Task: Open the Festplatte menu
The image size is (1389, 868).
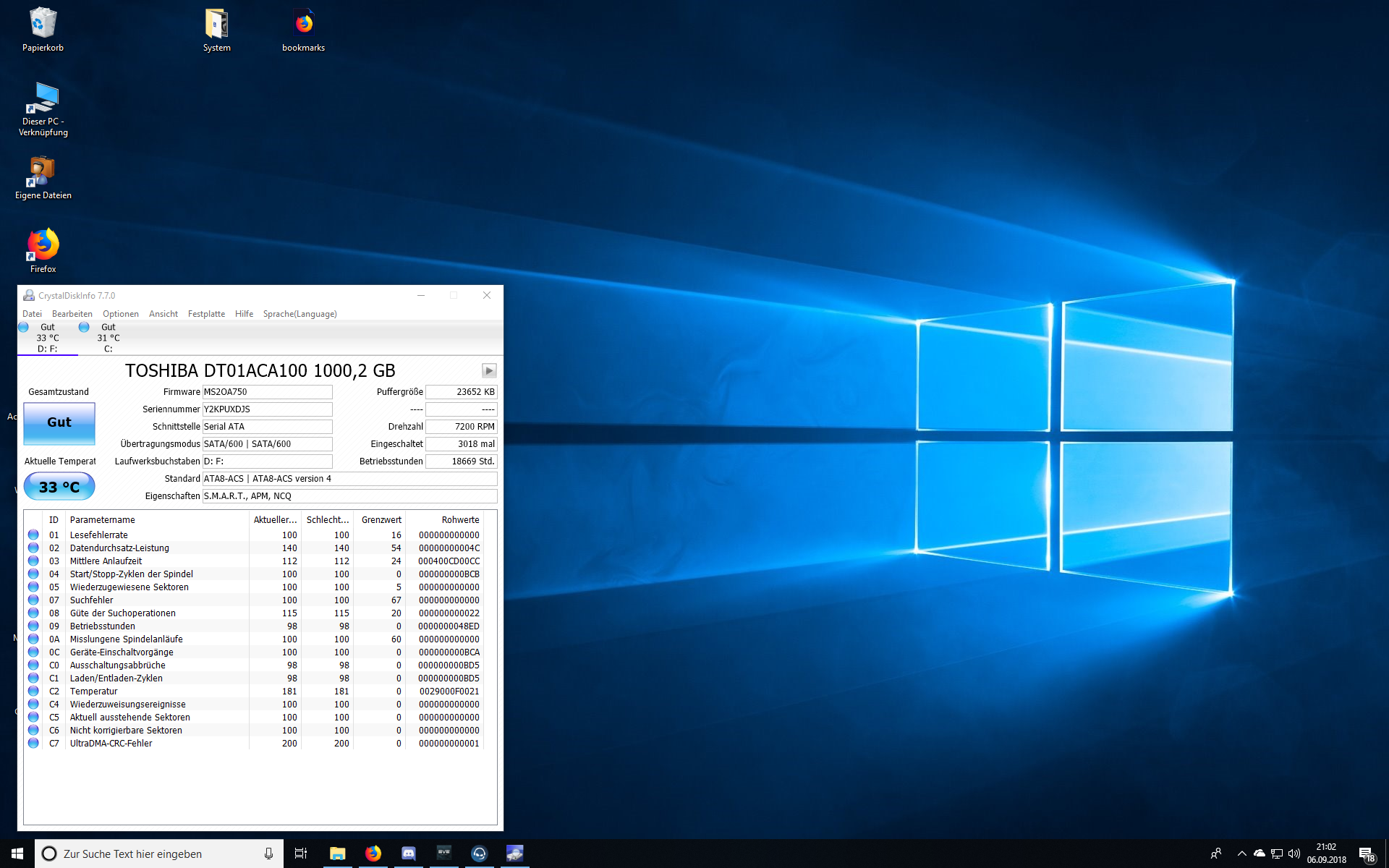Action: pyautogui.click(x=206, y=314)
